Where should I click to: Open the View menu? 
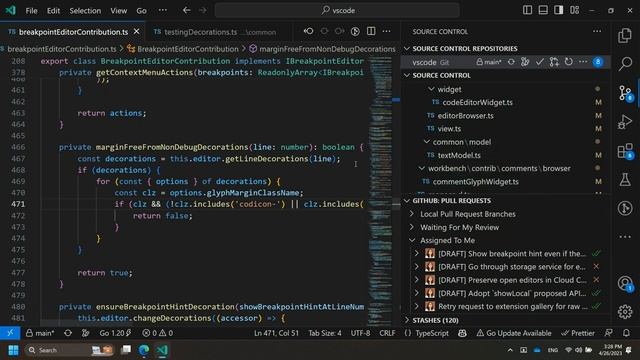click(118, 11)
